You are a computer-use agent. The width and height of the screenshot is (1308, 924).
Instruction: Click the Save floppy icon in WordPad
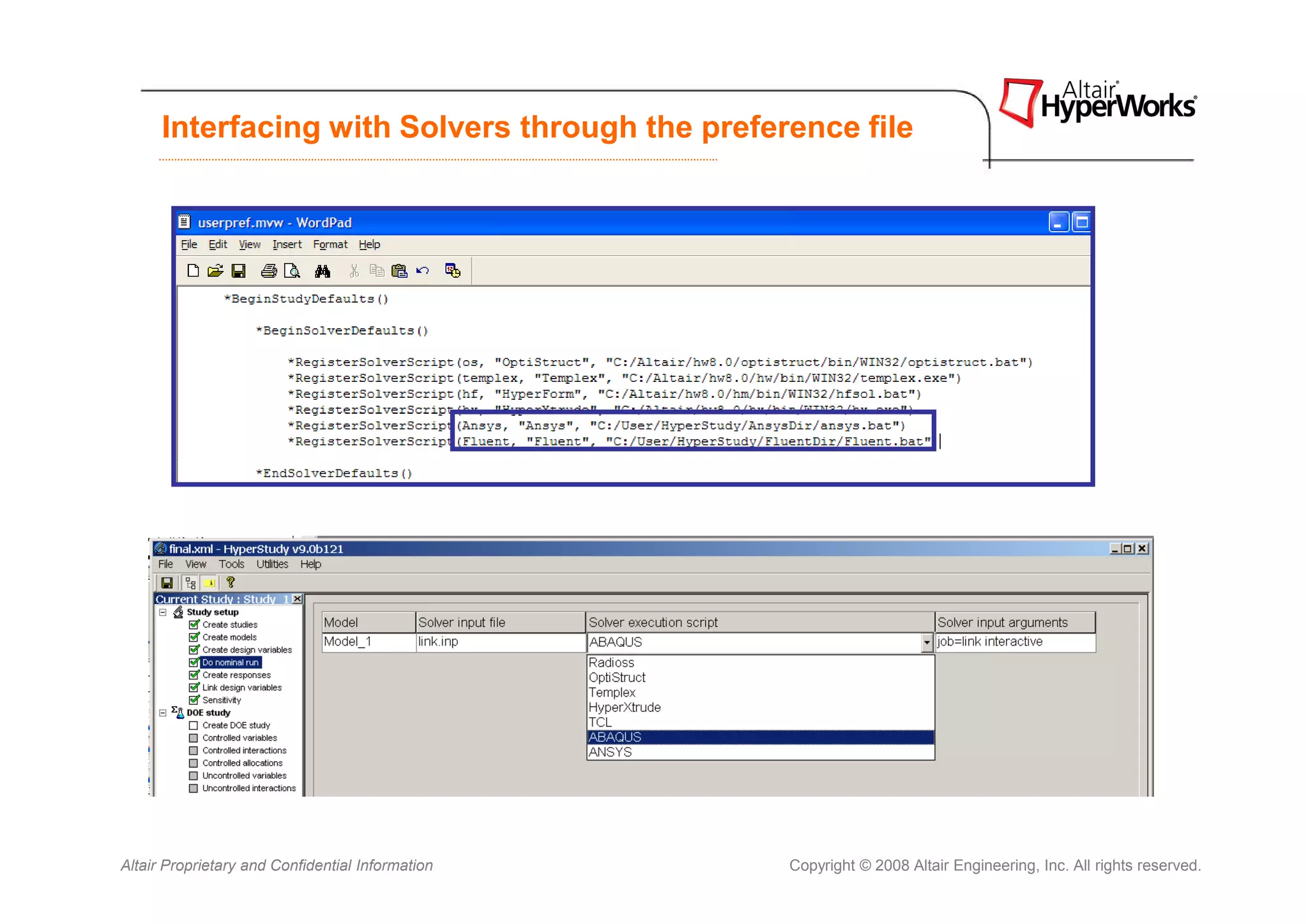(x=238, y=271)
